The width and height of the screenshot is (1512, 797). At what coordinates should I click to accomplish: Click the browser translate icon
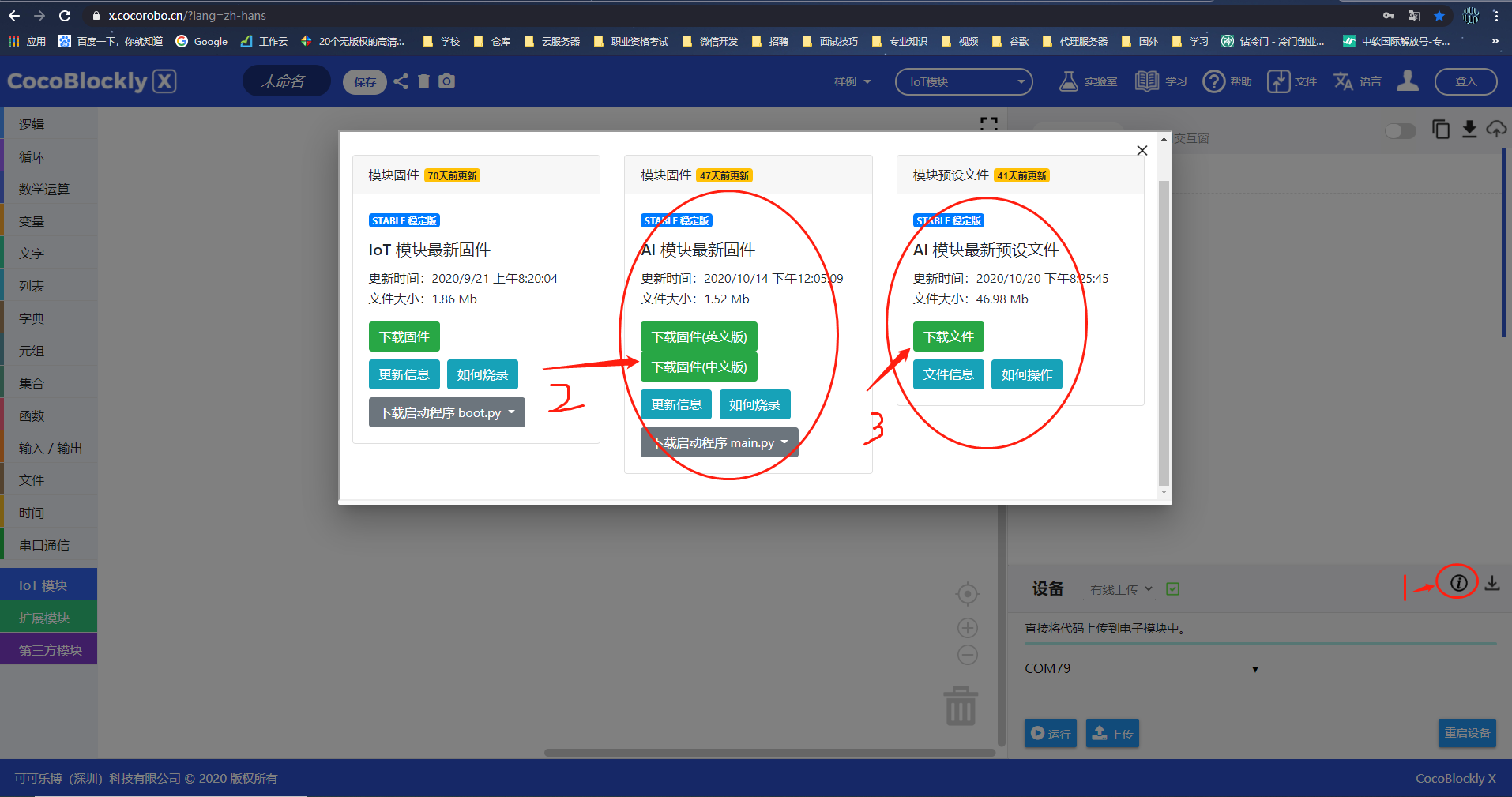(1414, 15)
